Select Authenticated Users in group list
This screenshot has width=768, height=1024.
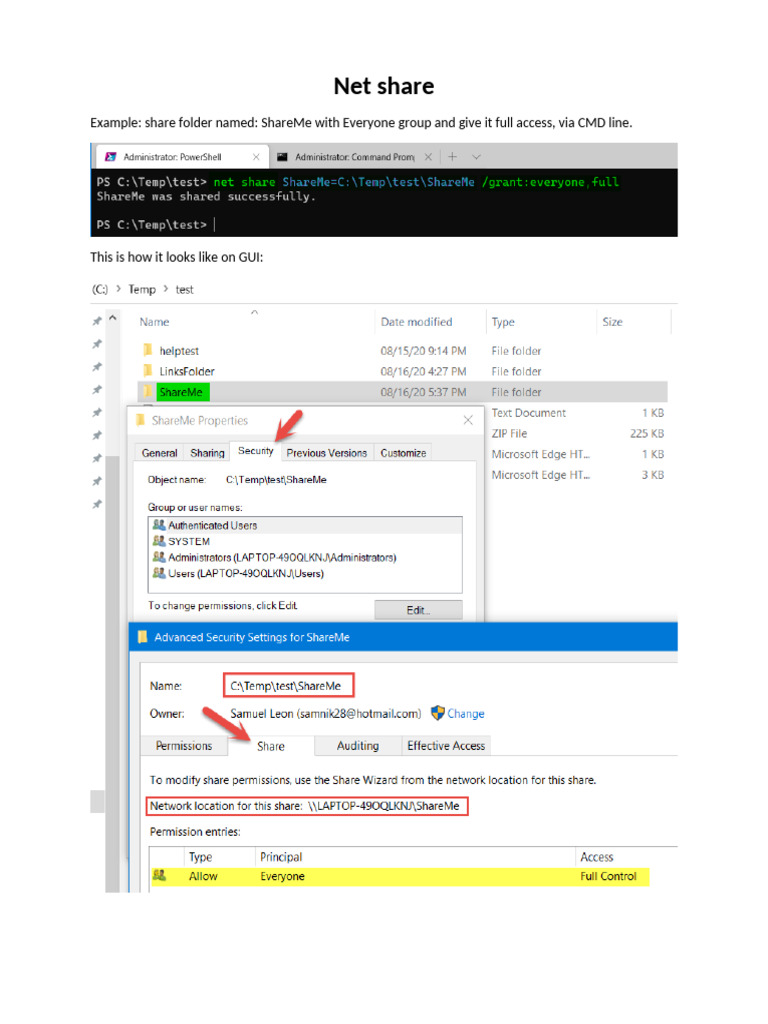point(305,525)
